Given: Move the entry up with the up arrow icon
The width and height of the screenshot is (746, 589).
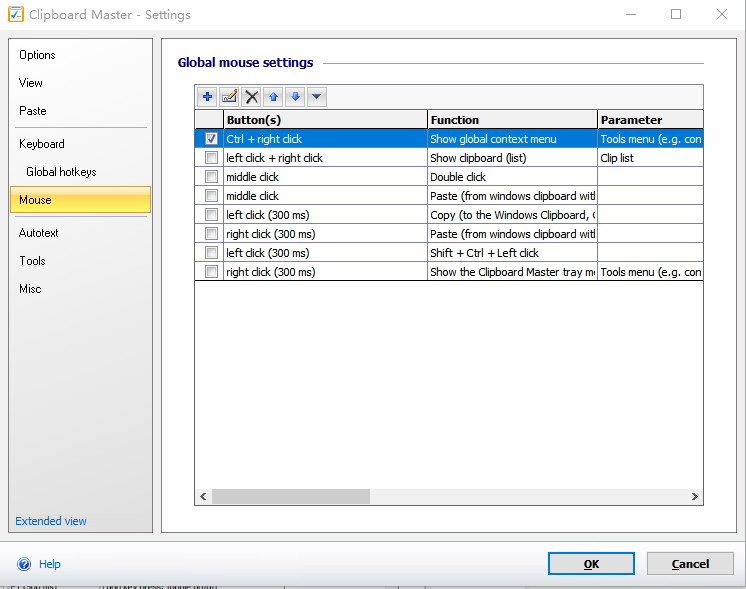Looking at the screenshot, I should 273,97.
